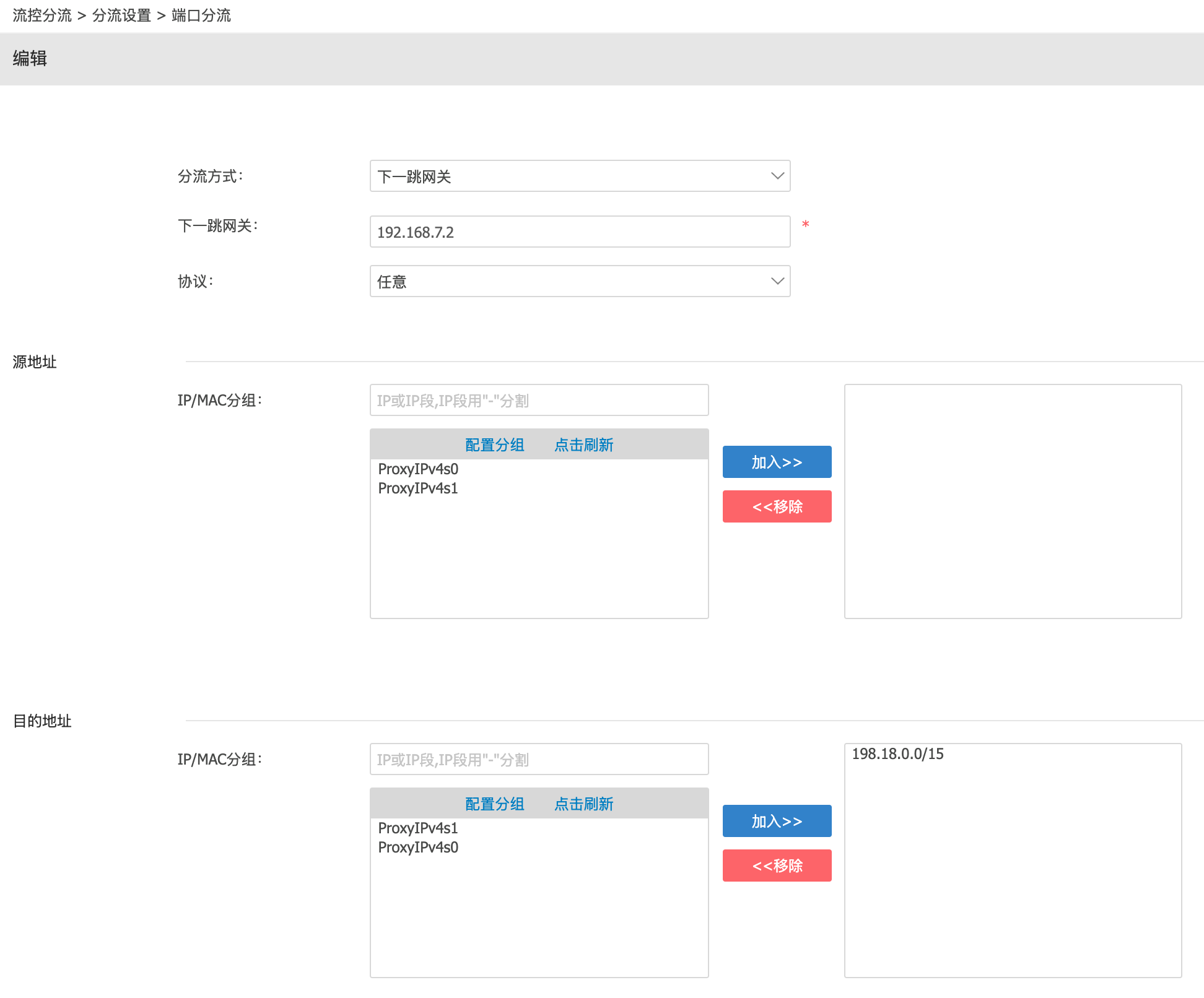Focus the source IP/MAC分组 input field
The width and height of the screenshot is (1204, 998).
coord(539,400)
